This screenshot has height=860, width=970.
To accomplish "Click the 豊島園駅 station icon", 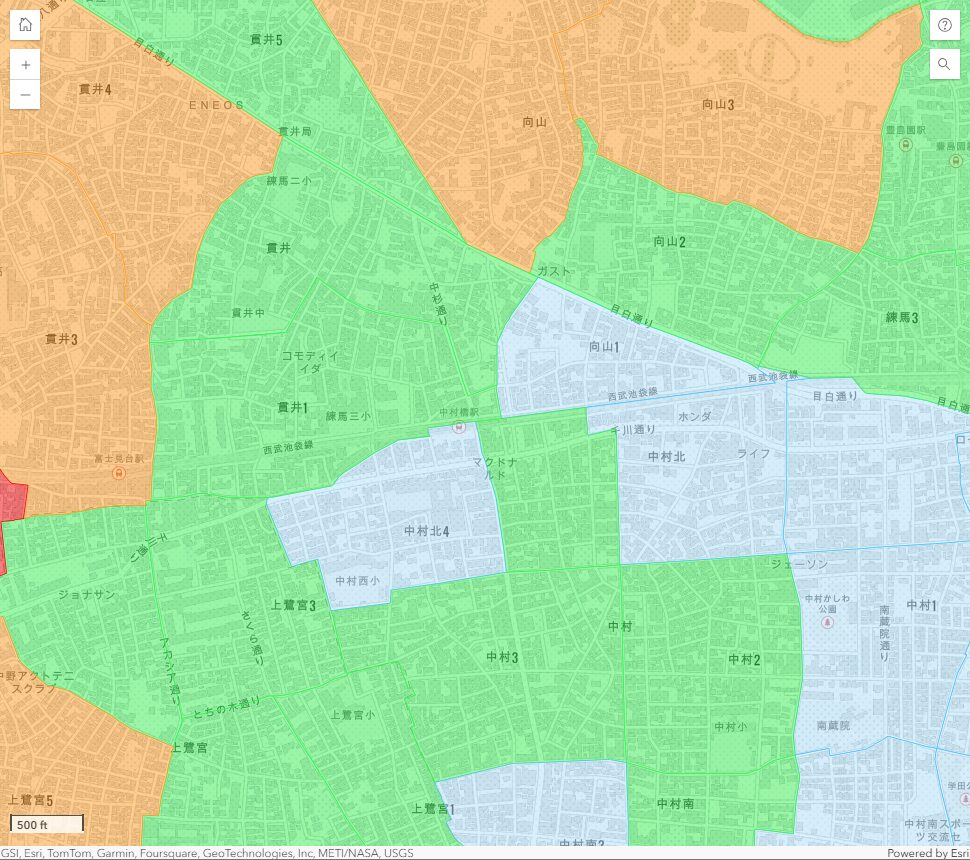I will [905, 144].
